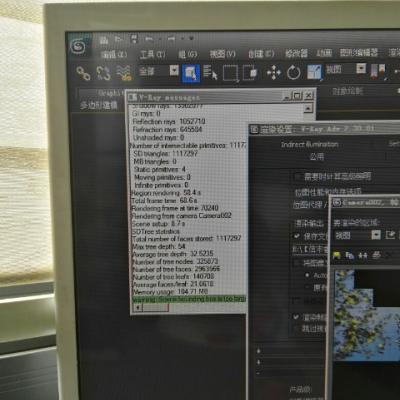This screenshot has width=400, height=400.
Task: Click the Copy Image icon in the Camera002 window
Action: tap(349, 256)
